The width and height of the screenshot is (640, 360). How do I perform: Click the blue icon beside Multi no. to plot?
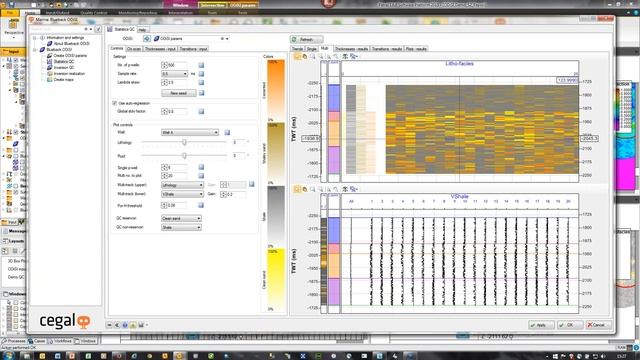point(201,176)
